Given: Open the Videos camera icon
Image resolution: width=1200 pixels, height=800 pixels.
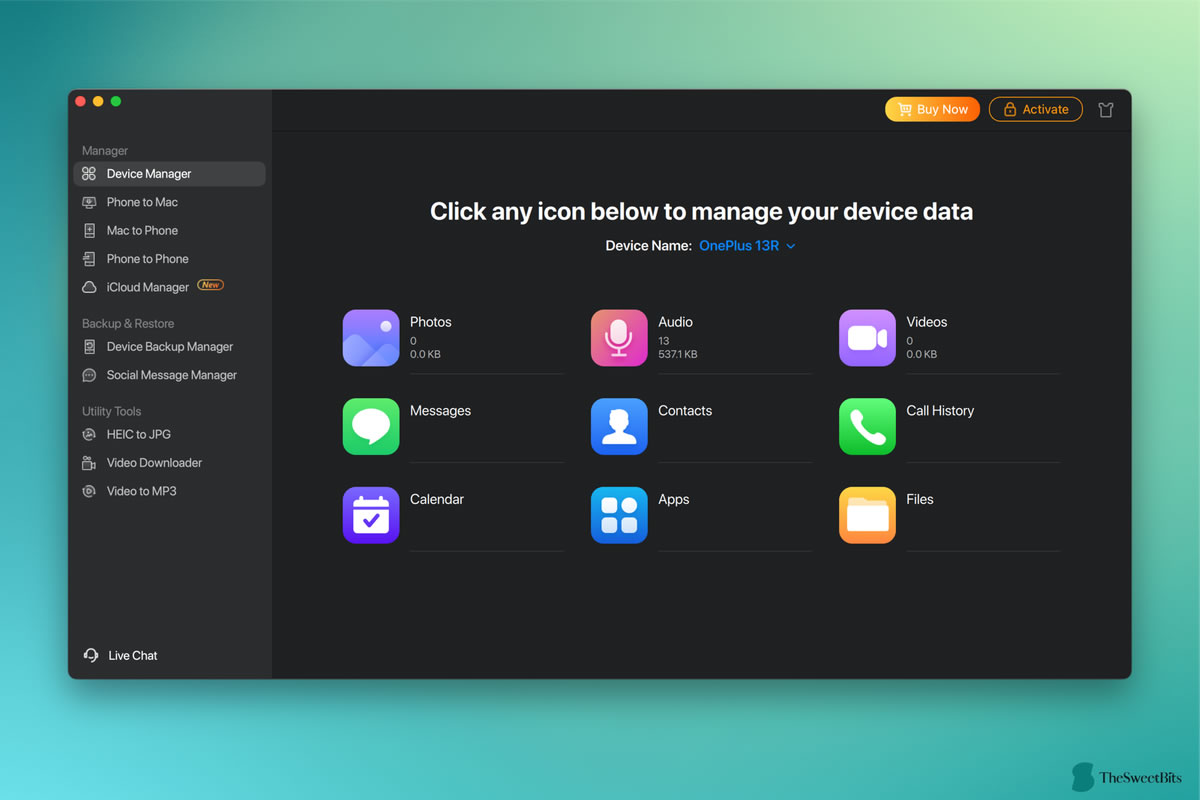Looking at the screenshot, I should pyautogui.click(x=867, y=338).
